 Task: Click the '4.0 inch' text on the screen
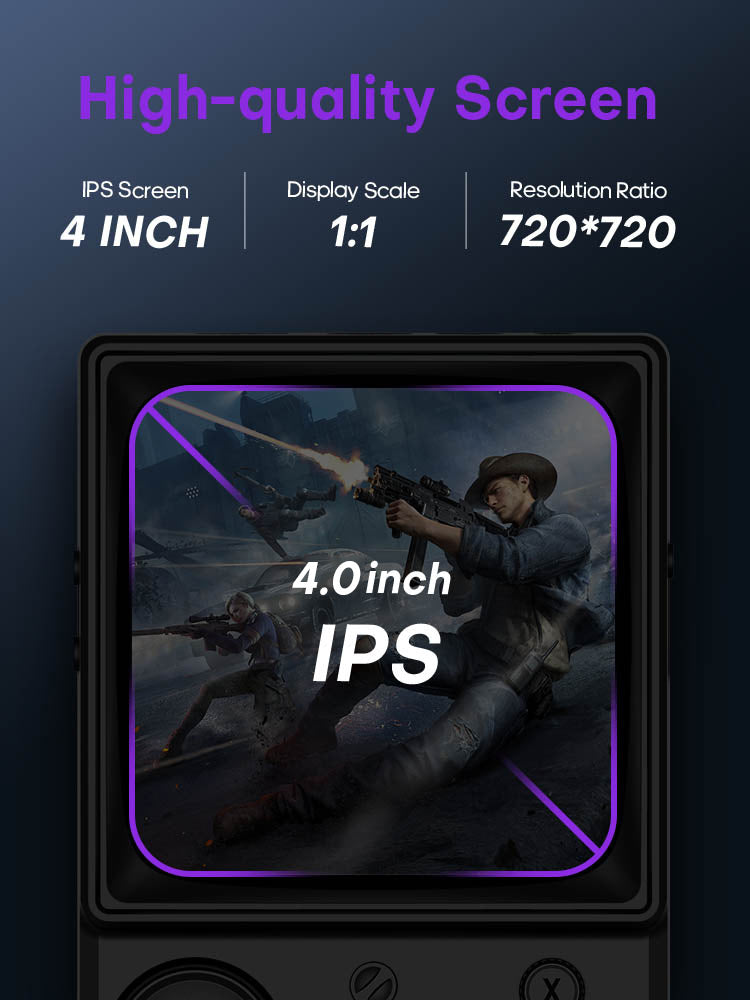372,579
